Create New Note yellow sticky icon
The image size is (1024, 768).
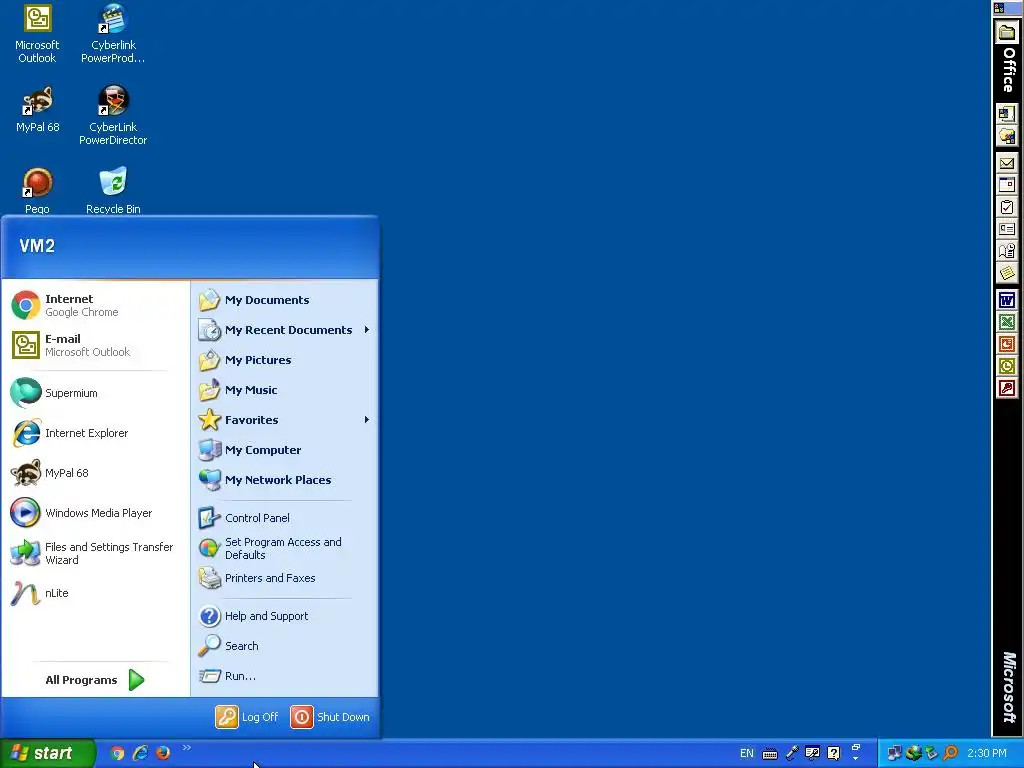coord(1006,273)
